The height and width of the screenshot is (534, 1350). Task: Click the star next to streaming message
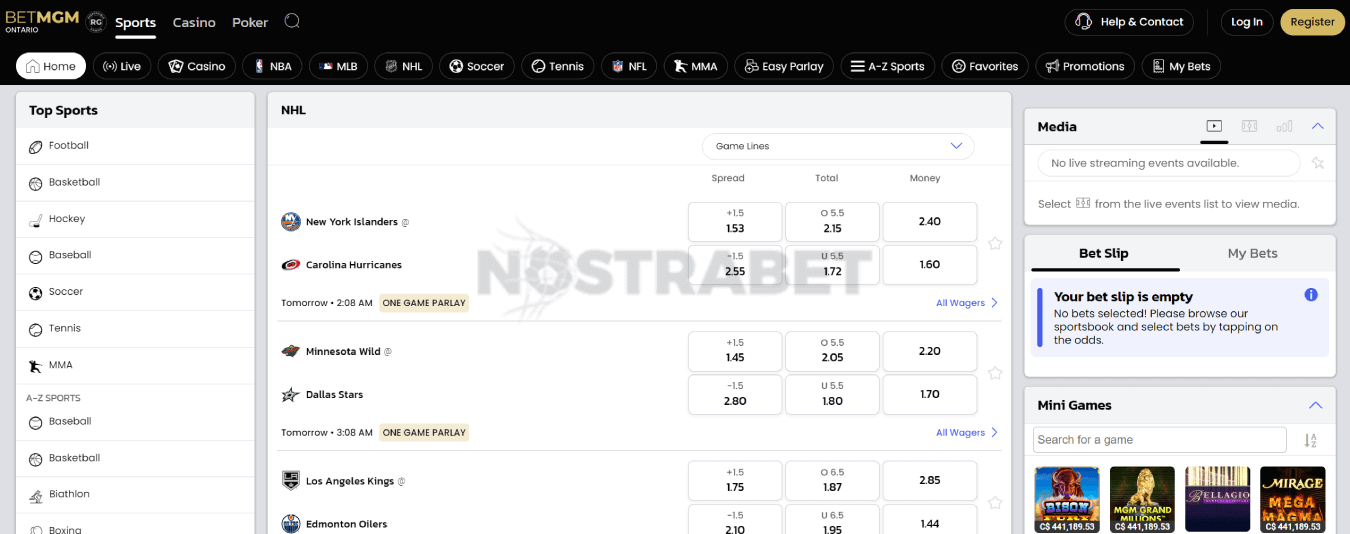coord(1318,163)
